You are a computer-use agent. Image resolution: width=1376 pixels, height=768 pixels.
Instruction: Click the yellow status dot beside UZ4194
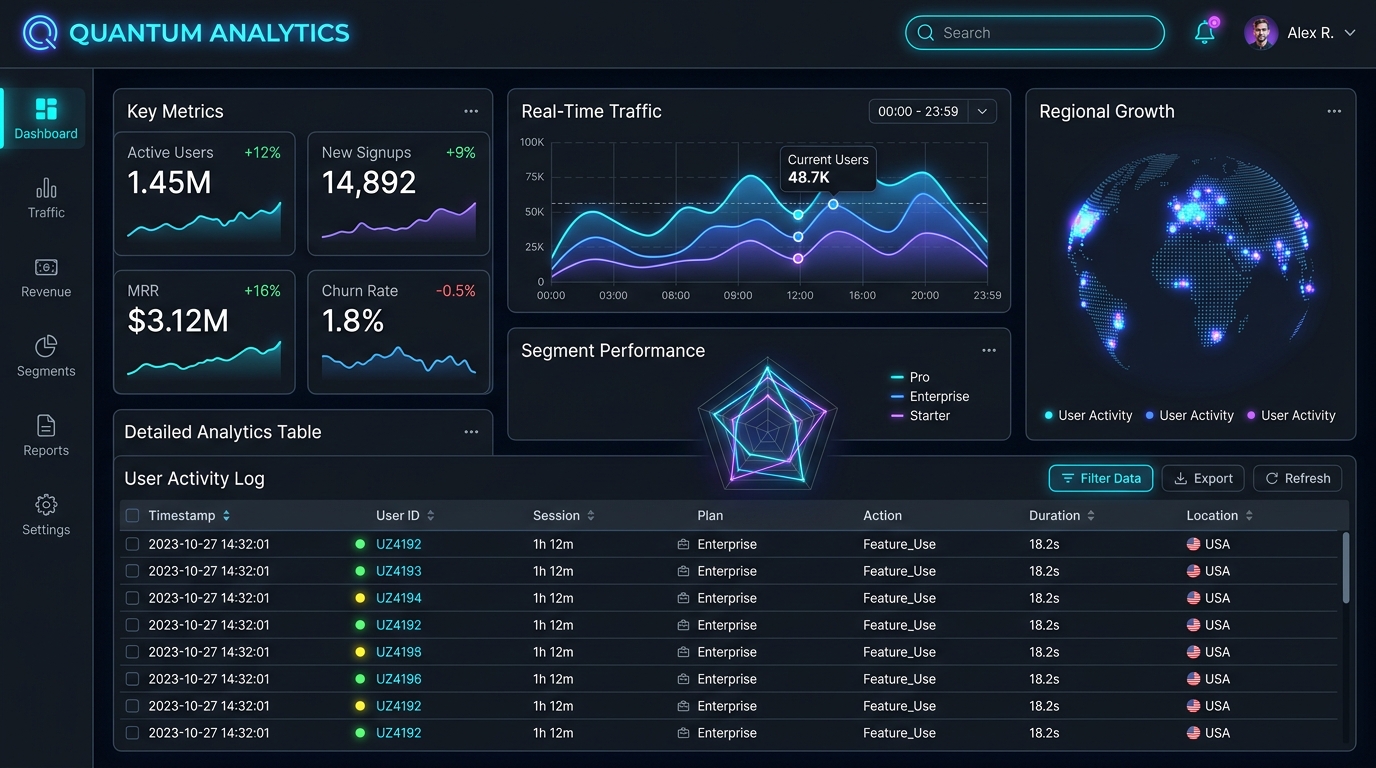360,598
